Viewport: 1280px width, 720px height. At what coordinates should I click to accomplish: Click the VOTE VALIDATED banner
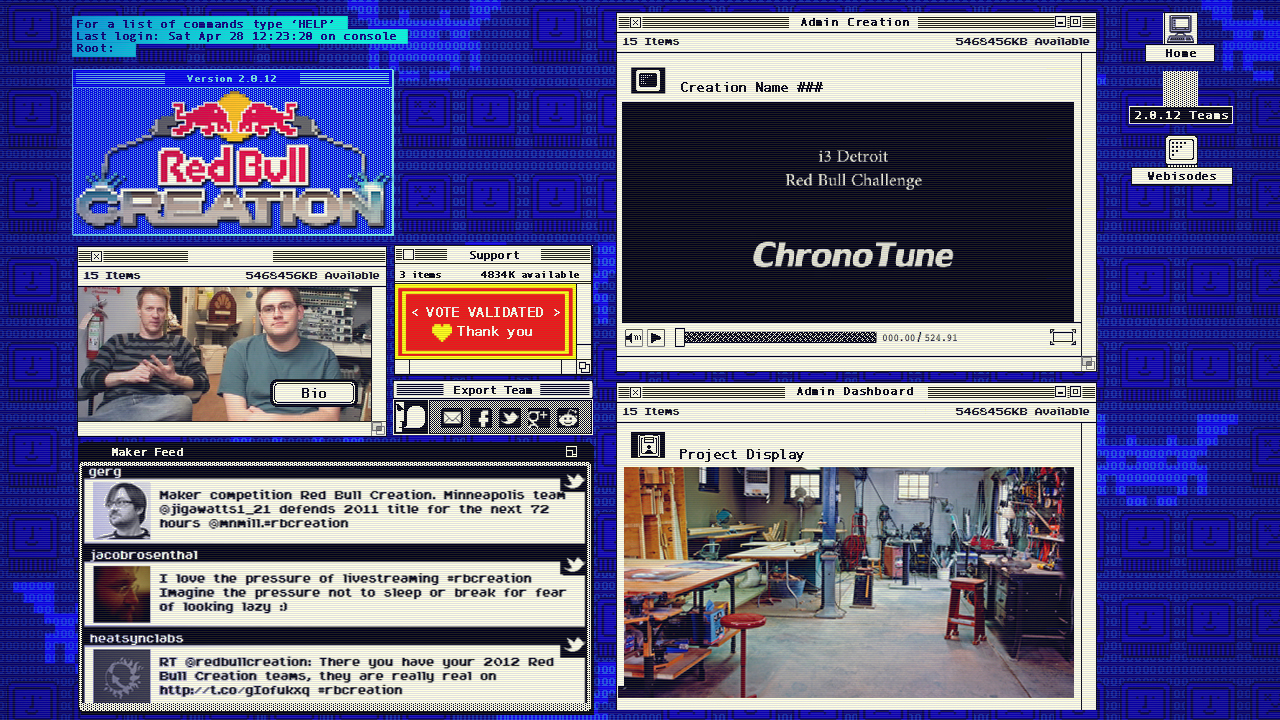[x=486, y=321]
